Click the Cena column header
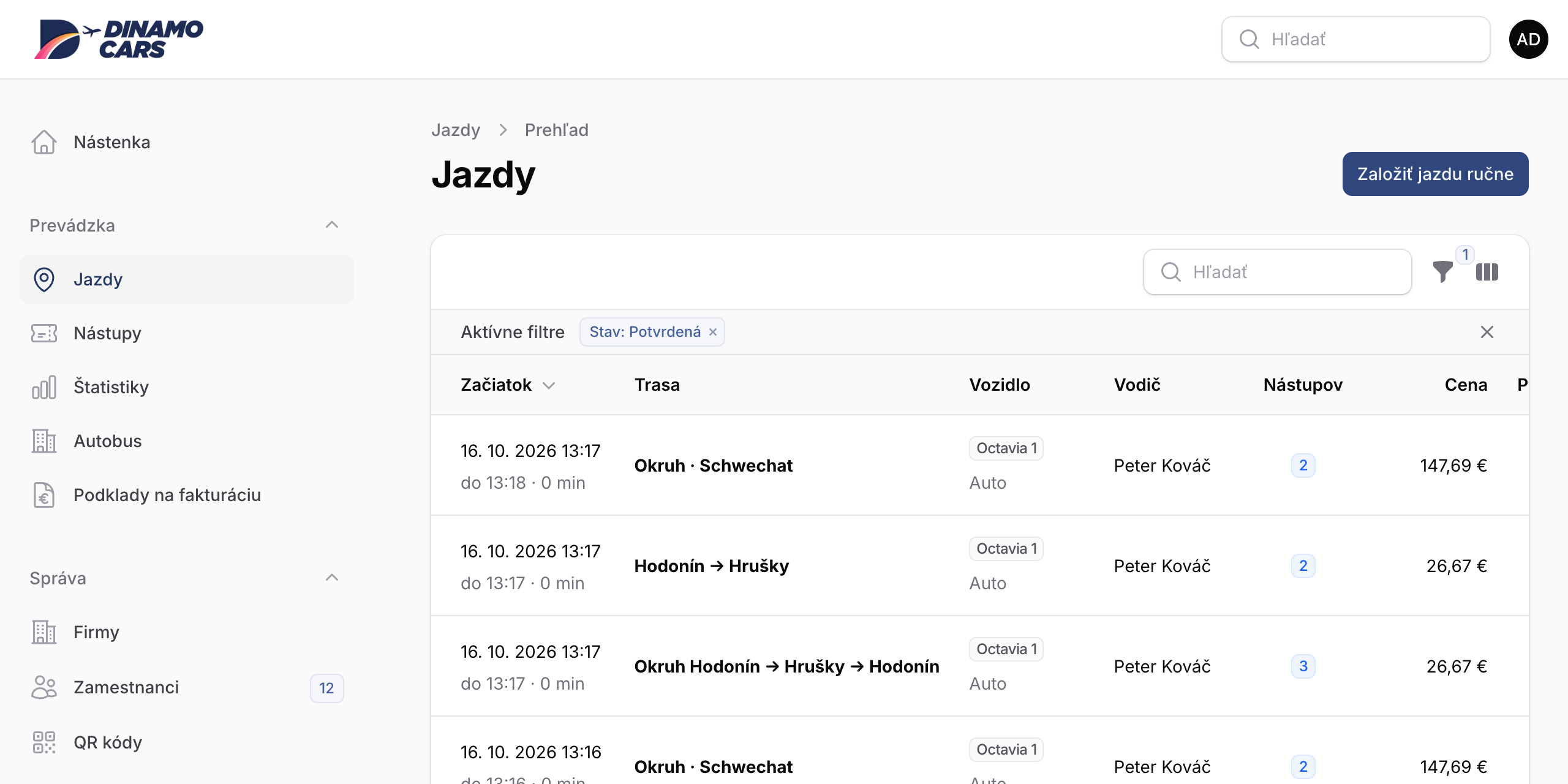The height and width of the screenshot is (784, 1568). [1466, 385]
